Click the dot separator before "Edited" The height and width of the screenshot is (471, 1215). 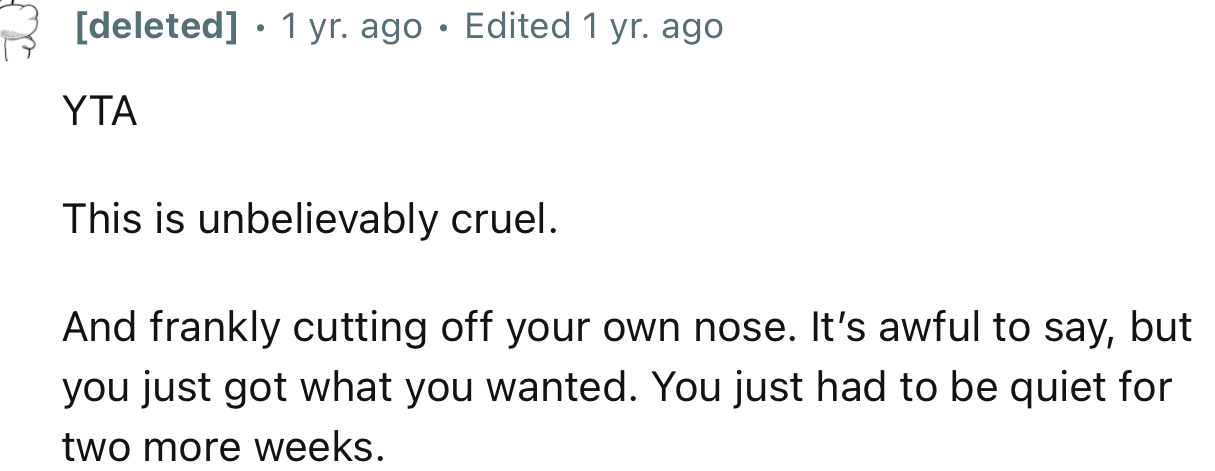pos(444,28)
